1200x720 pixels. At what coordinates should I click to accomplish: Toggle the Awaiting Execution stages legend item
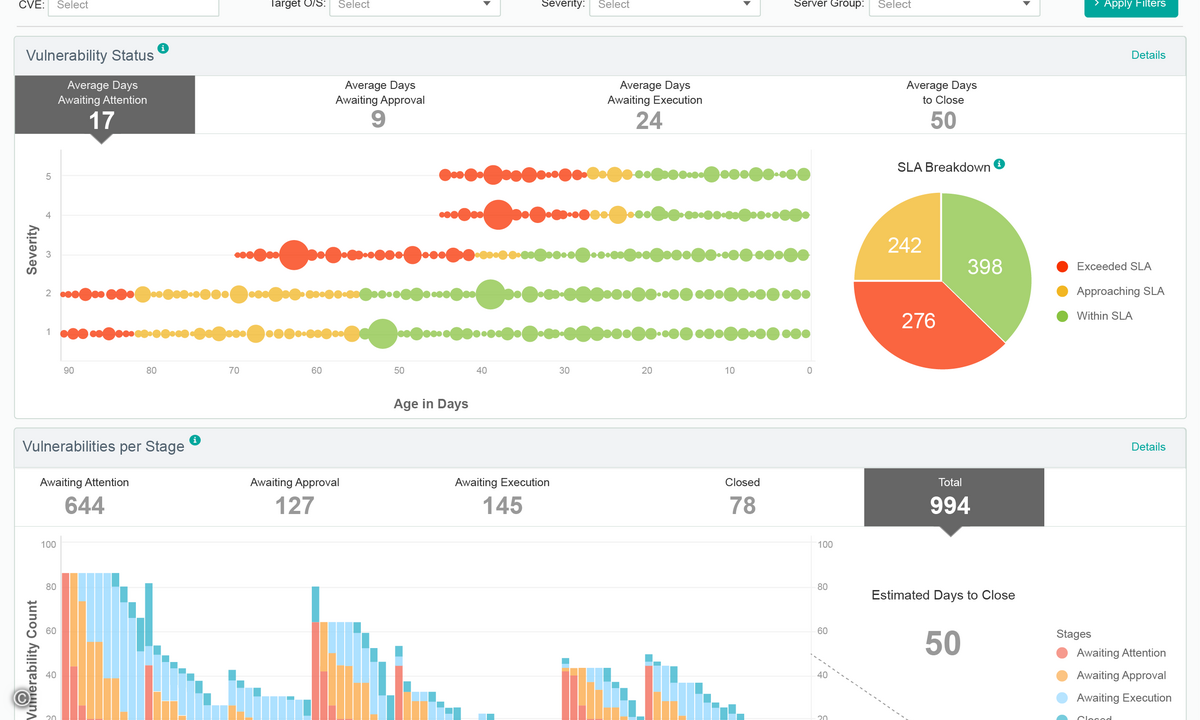[1113, 698]
